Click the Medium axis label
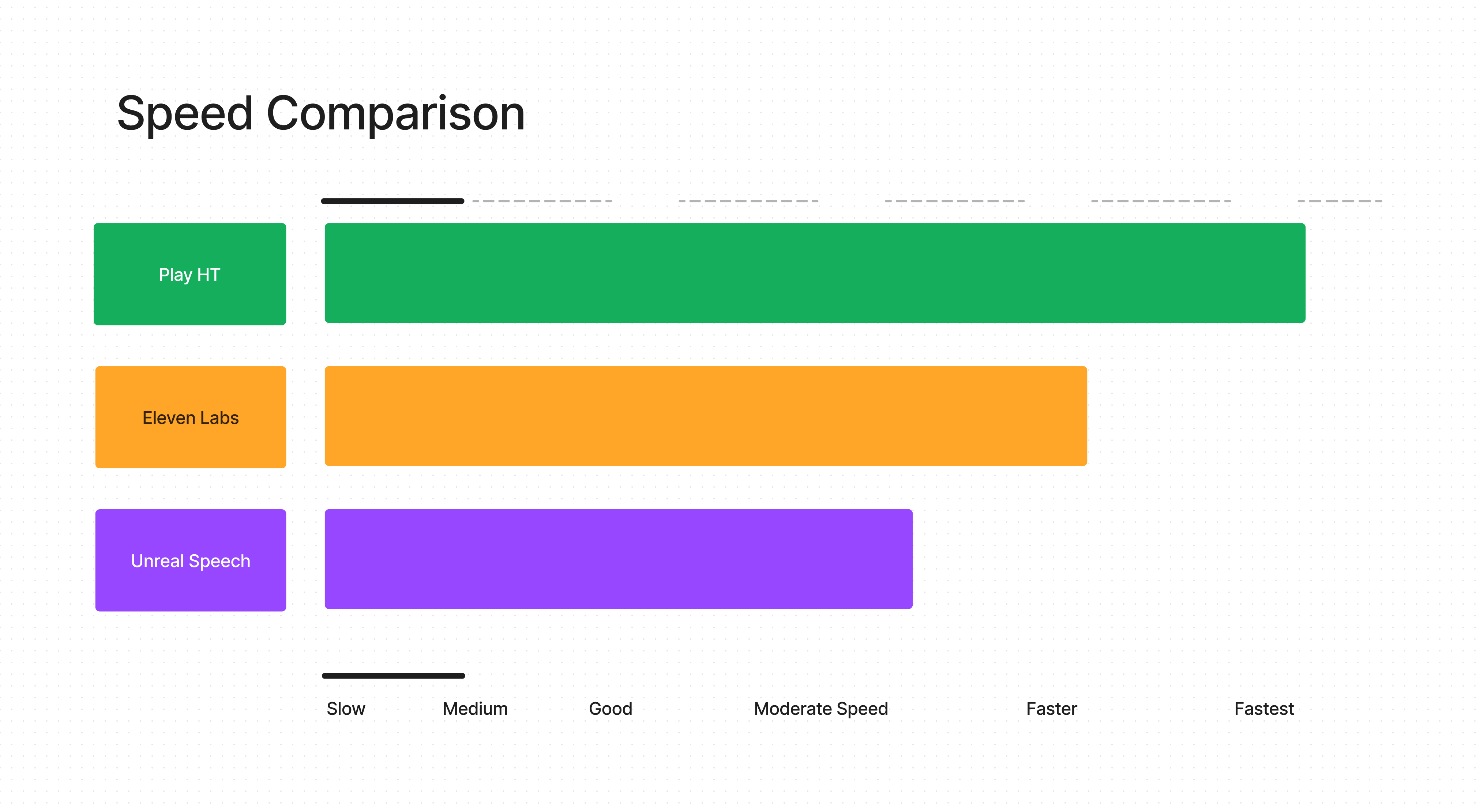Viewport: 1476px width, 812px height. click(x=475, y=709)
